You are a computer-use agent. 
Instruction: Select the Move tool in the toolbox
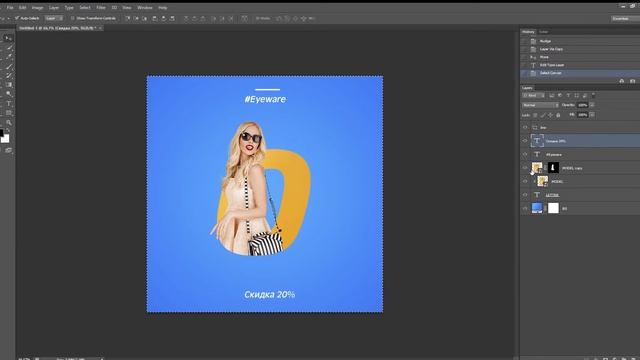coord(8,38)
